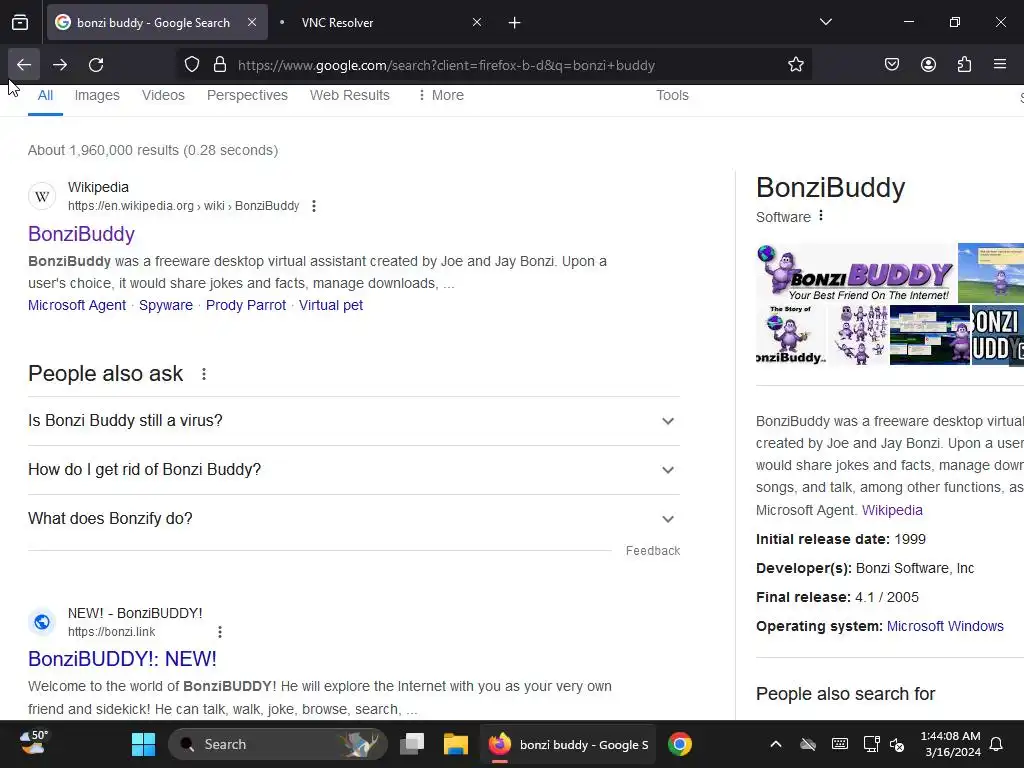
Task: Open weather widget showing 50°
Action: click(x=34, y=743)
